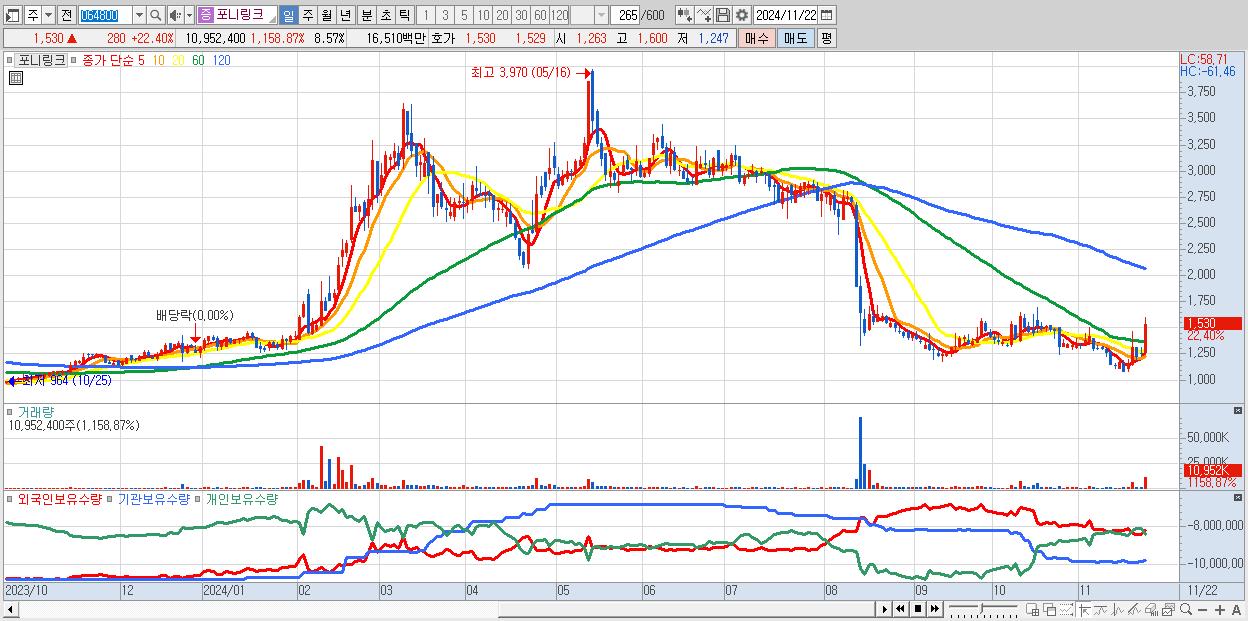Image resolution: width=1248 pixels, height=621 pixels.
Task: Click the split chart window icon
Action: [1032, 610]
